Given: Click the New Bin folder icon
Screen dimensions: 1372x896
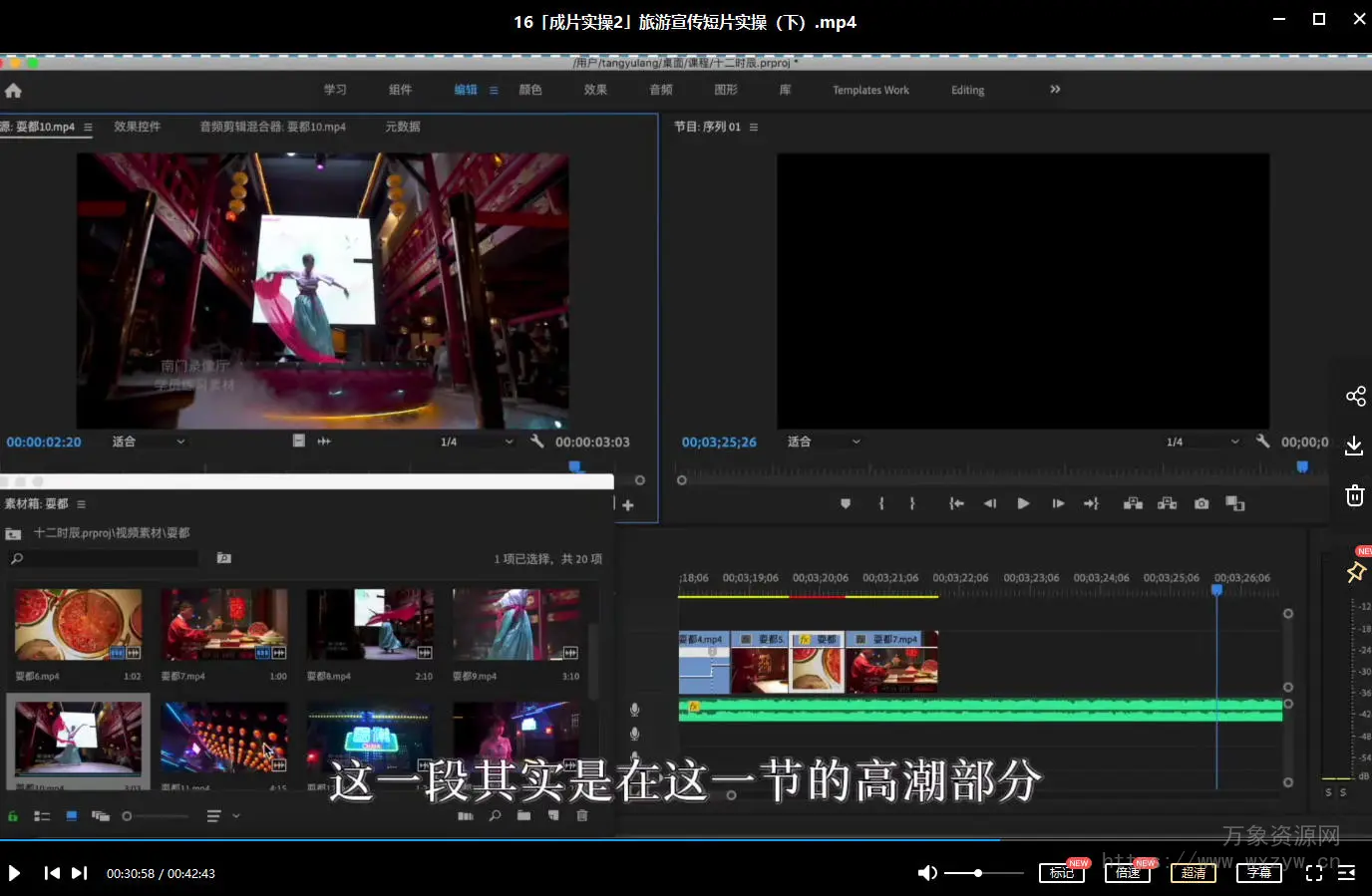Looking at the screenshot, I should [x=524, y=815].
